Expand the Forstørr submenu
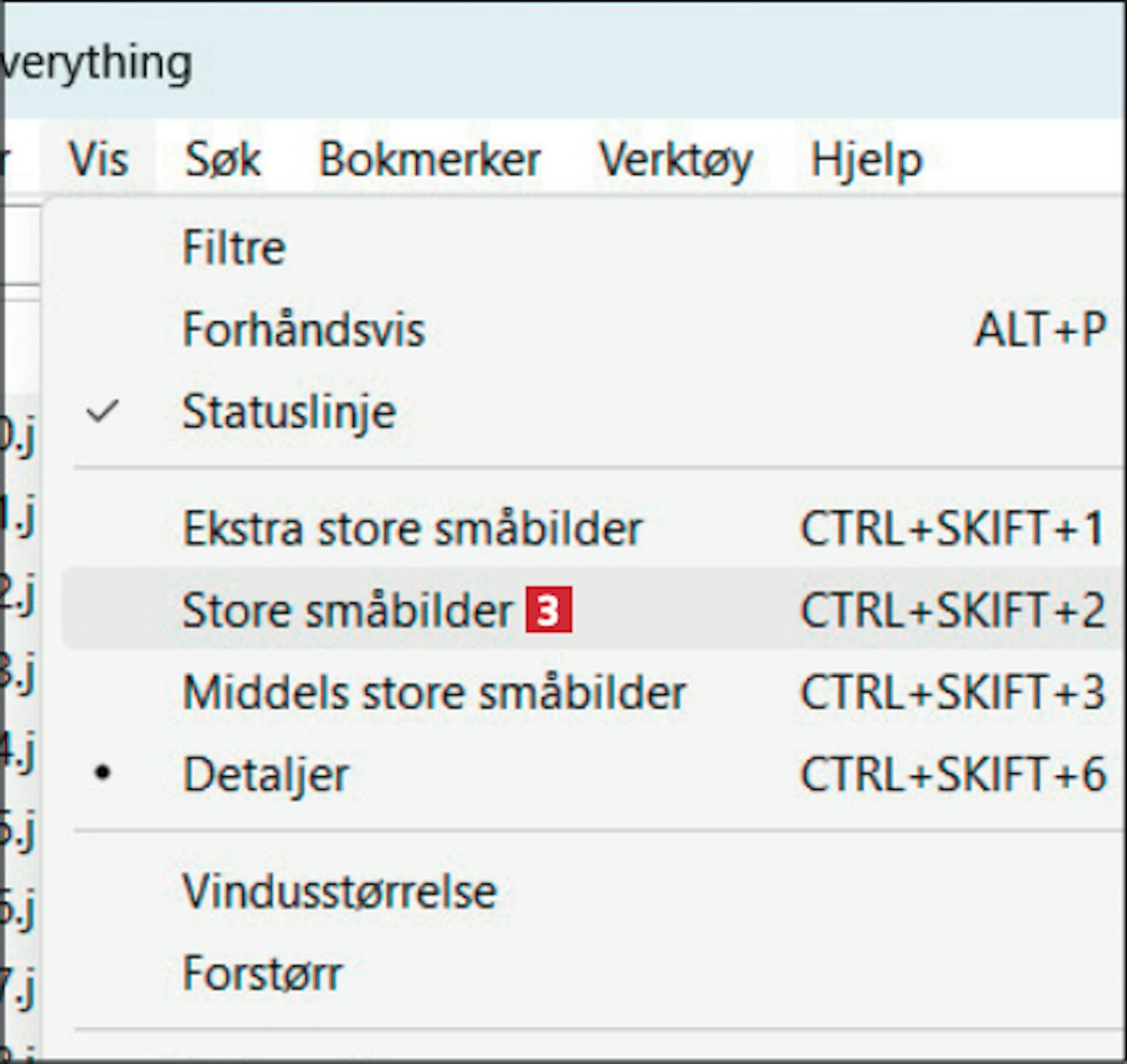The image size is (1127, 1064). point(262,974)
